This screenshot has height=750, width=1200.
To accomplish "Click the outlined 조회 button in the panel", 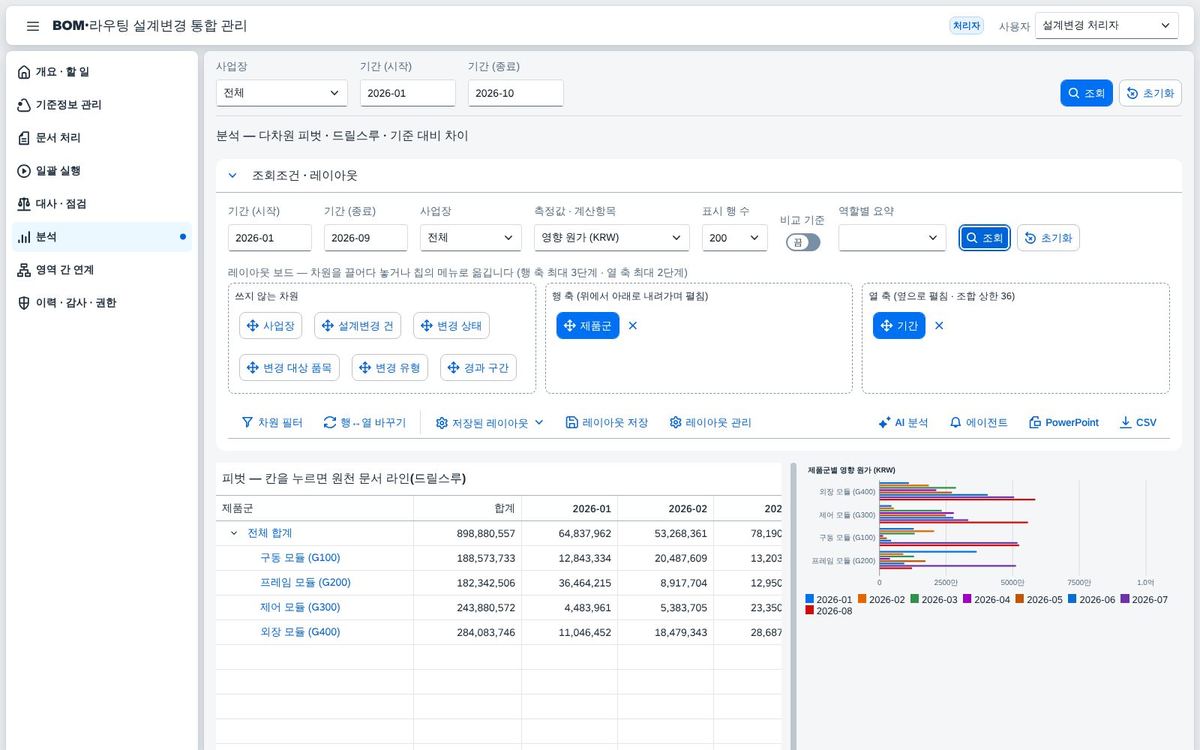I will coord(984,238).
